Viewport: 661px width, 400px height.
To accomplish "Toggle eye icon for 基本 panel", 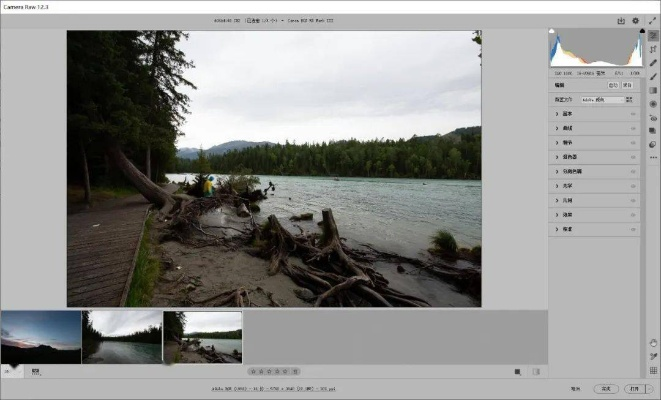I will pos(633,114).
